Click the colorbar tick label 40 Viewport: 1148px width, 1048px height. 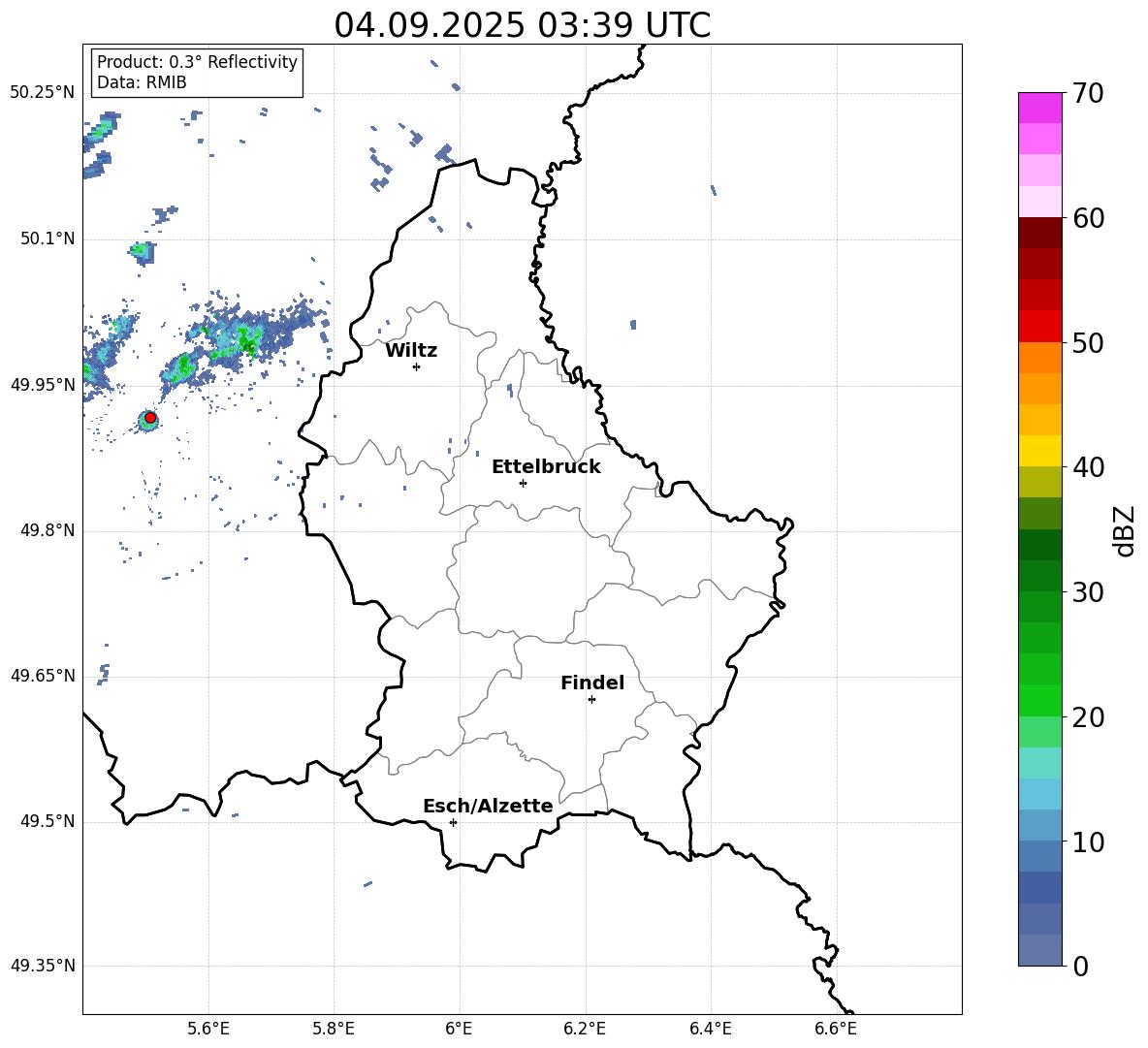1088,467
